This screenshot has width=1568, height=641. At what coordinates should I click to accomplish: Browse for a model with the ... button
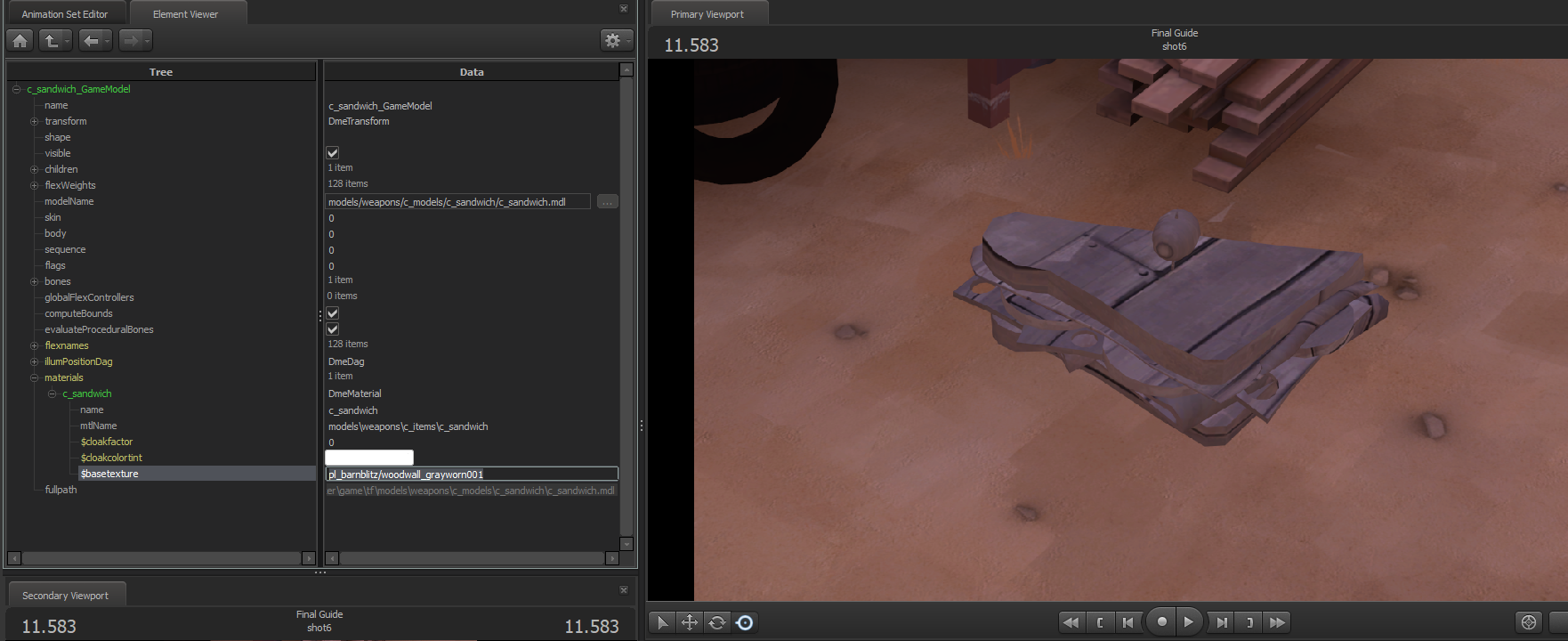click(x=607, y=202)
